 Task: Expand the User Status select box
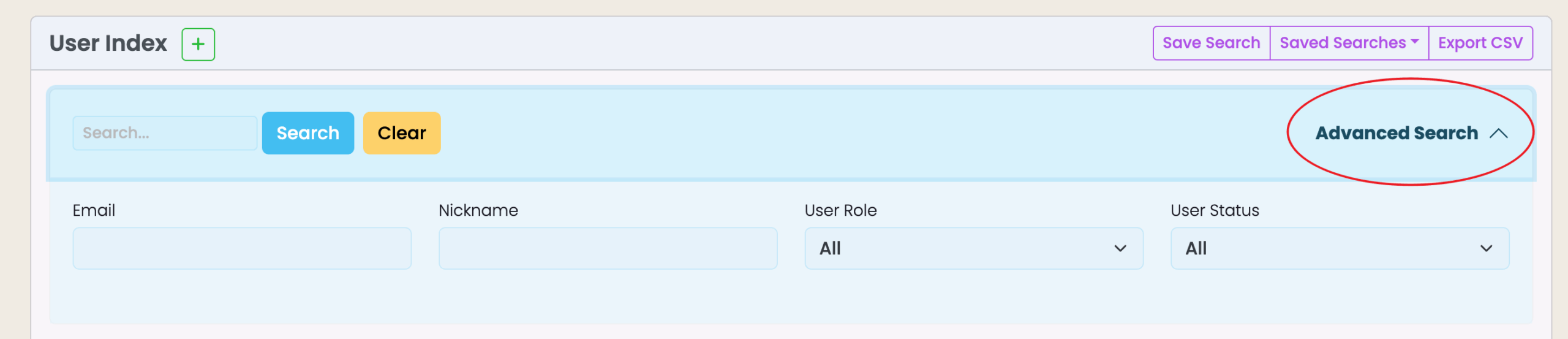click(1339, 248)
